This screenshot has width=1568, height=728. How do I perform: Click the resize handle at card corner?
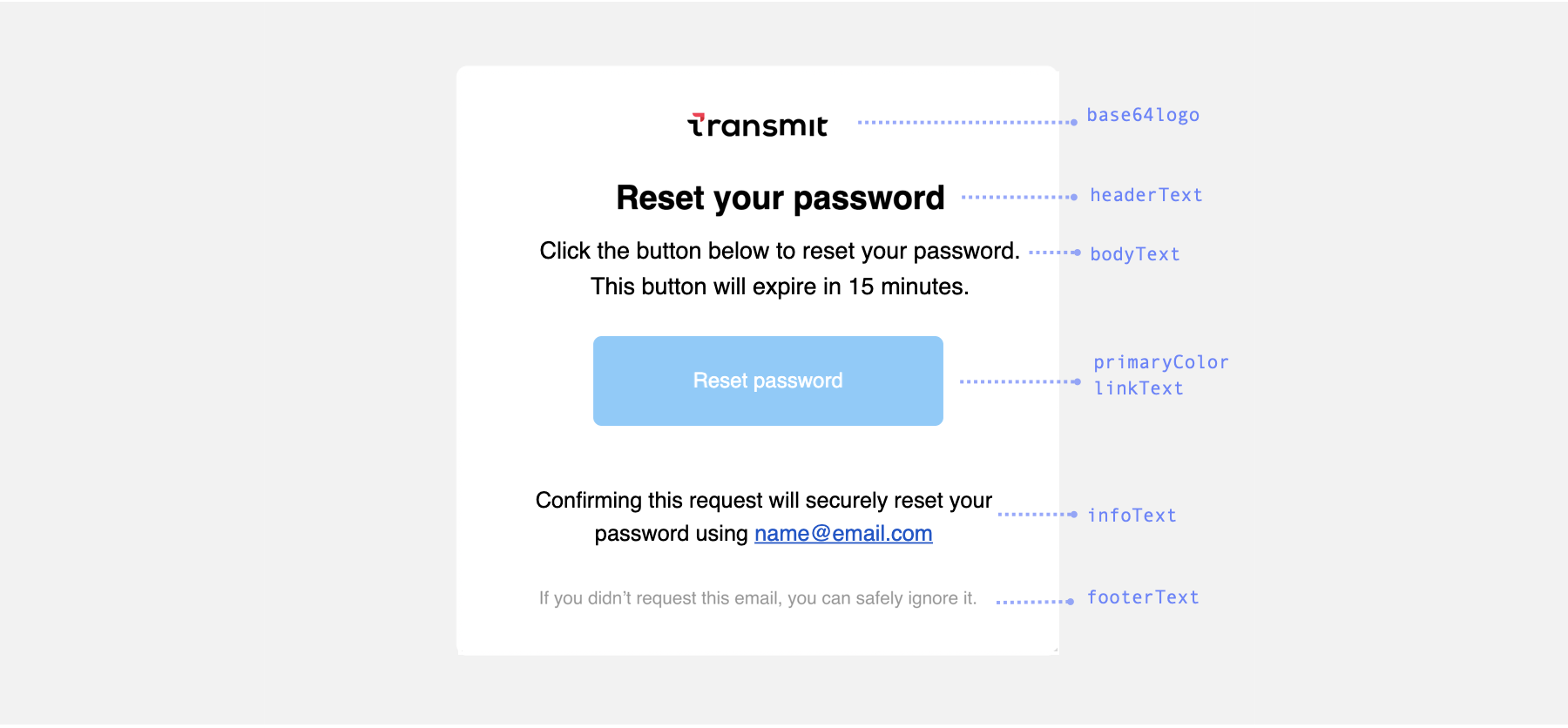coord(1055,649)
